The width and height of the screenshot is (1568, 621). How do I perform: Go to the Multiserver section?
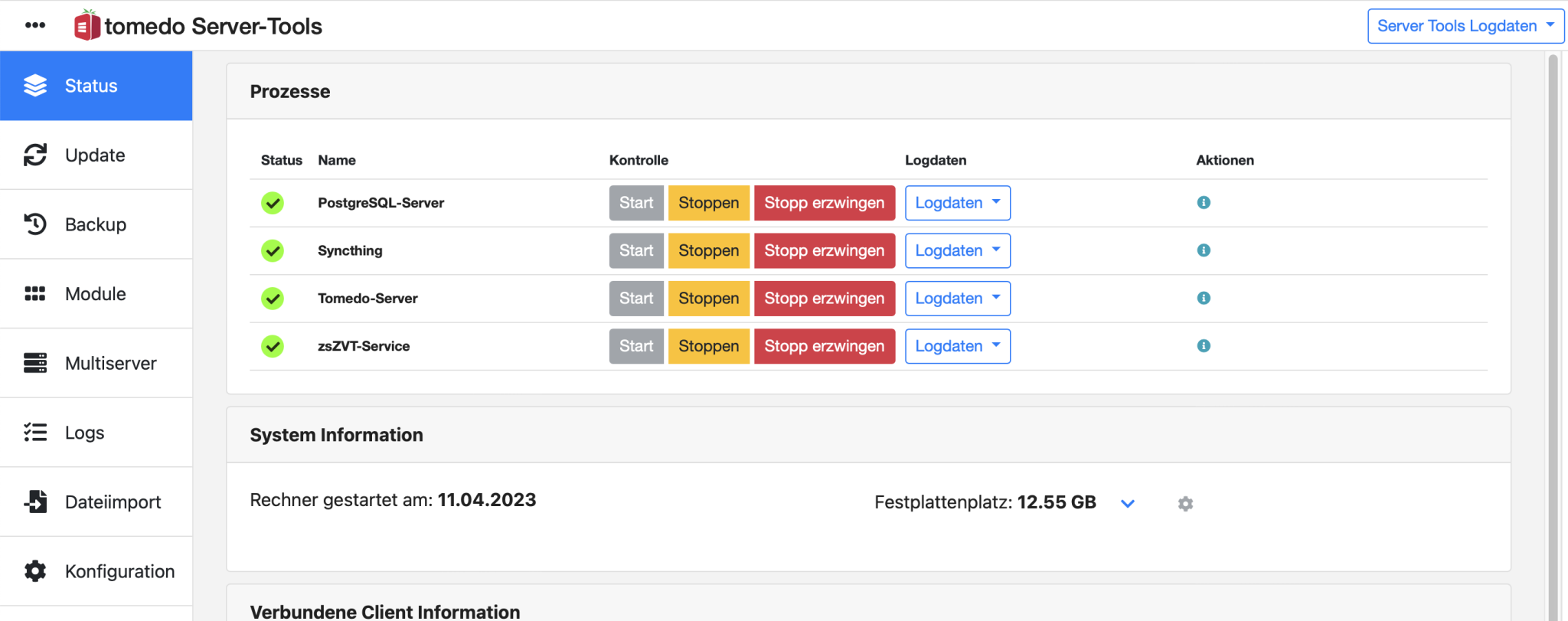[x=96, y=363]
